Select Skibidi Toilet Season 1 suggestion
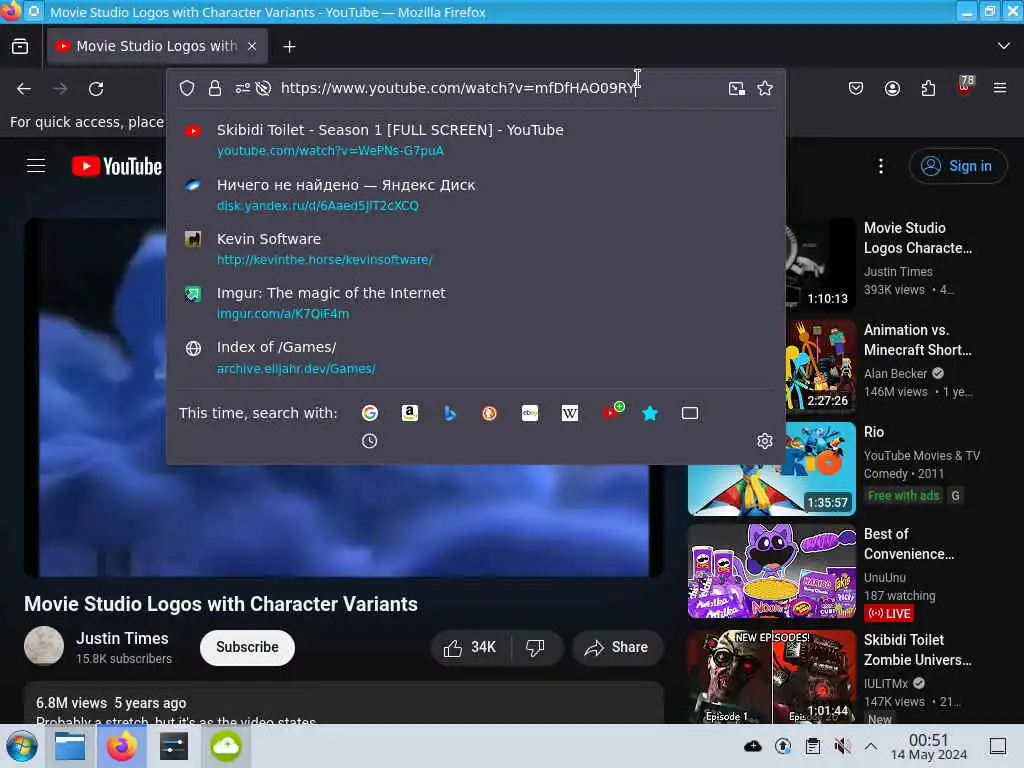Viewport: 1024px width, 768px height. click(475, 140)
